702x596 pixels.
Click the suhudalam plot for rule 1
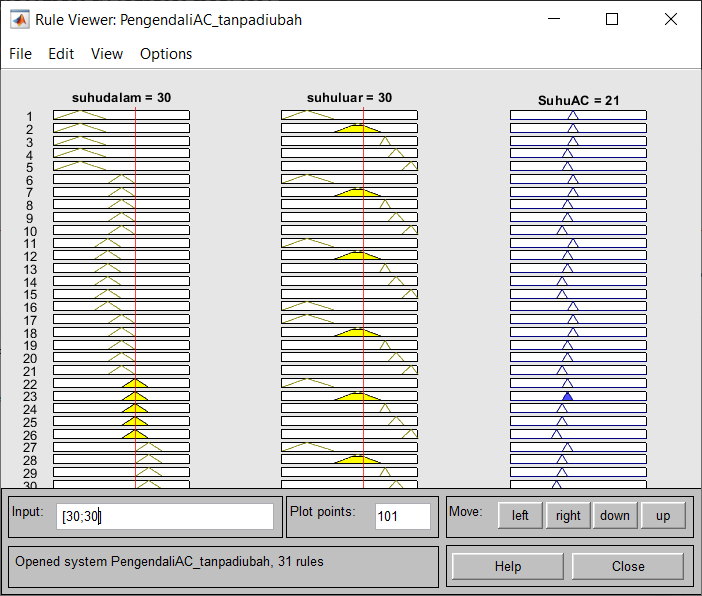click(x=121, y=115)
